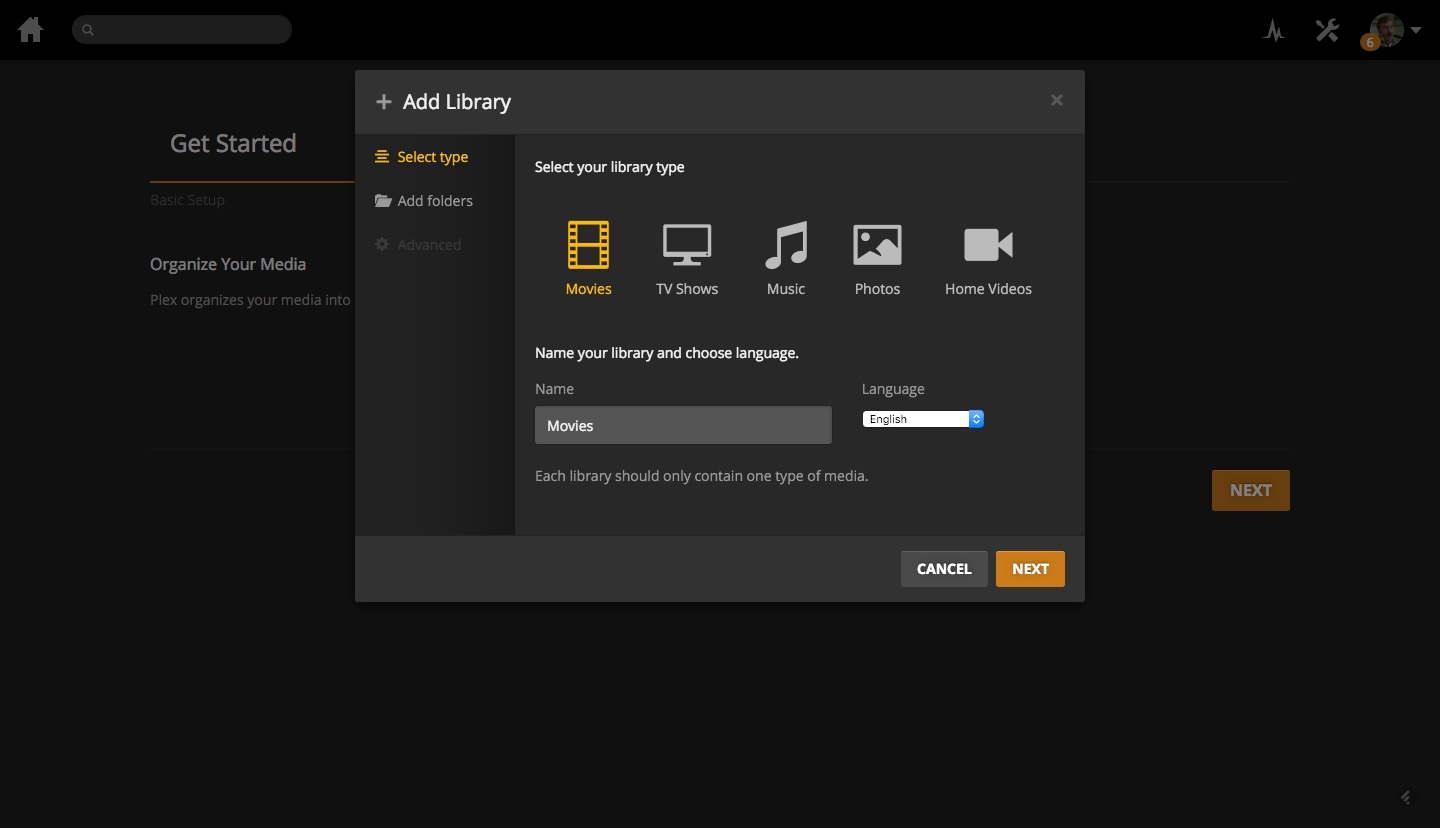Close the Add Library dialog
This screenshot has width=1440, height=828.
1057,100
